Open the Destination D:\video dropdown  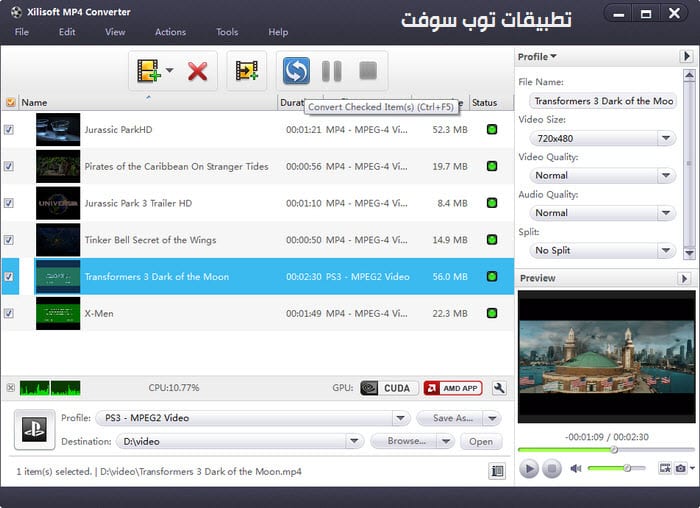(x=240, y=441)
